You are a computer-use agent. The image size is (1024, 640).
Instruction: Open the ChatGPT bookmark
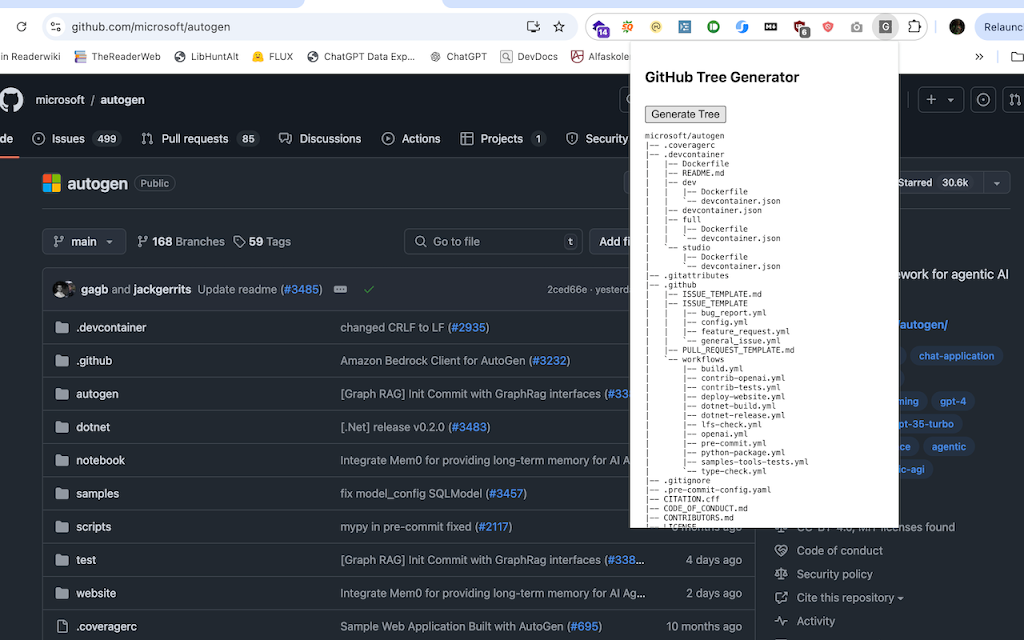(x=458, y=57)
